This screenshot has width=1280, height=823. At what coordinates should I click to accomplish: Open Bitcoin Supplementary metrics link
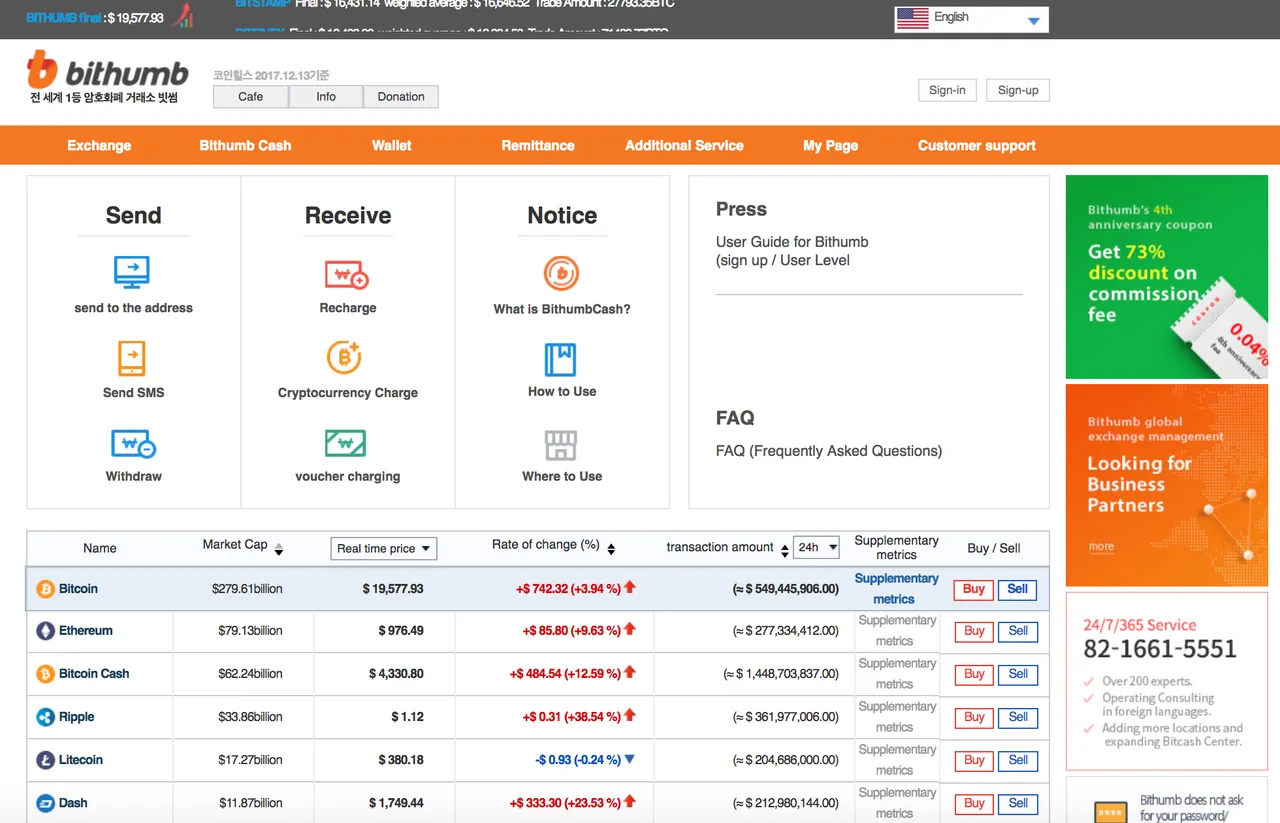[896, 589]
